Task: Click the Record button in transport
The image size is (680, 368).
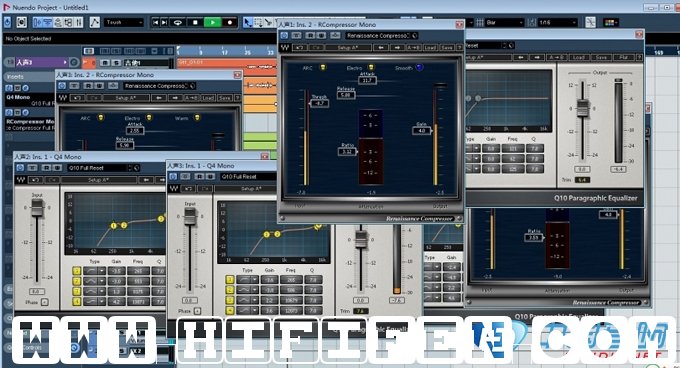Action: click(230, 22)
